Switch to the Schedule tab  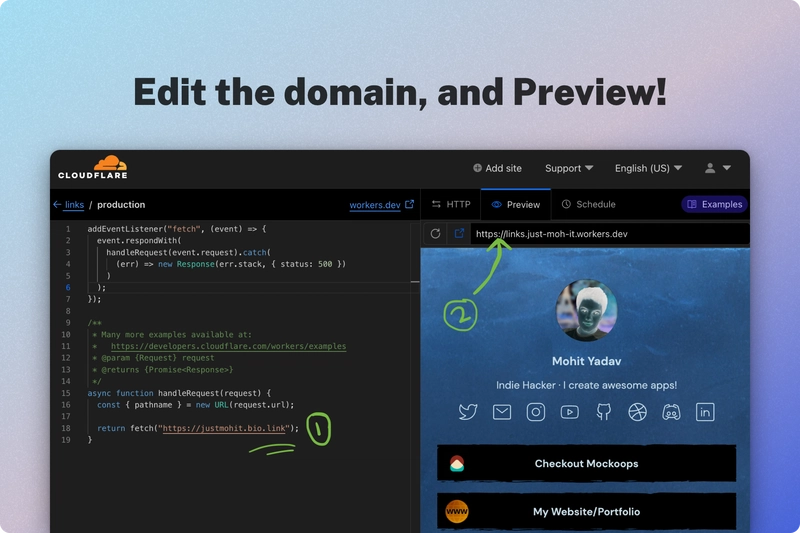pos(588,205)
